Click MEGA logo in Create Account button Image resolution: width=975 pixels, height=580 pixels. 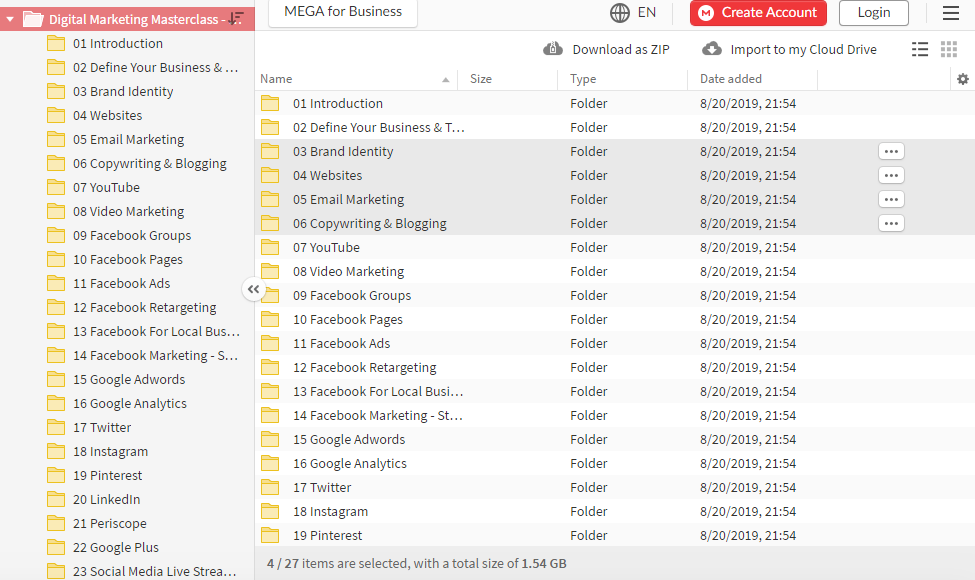706,12
